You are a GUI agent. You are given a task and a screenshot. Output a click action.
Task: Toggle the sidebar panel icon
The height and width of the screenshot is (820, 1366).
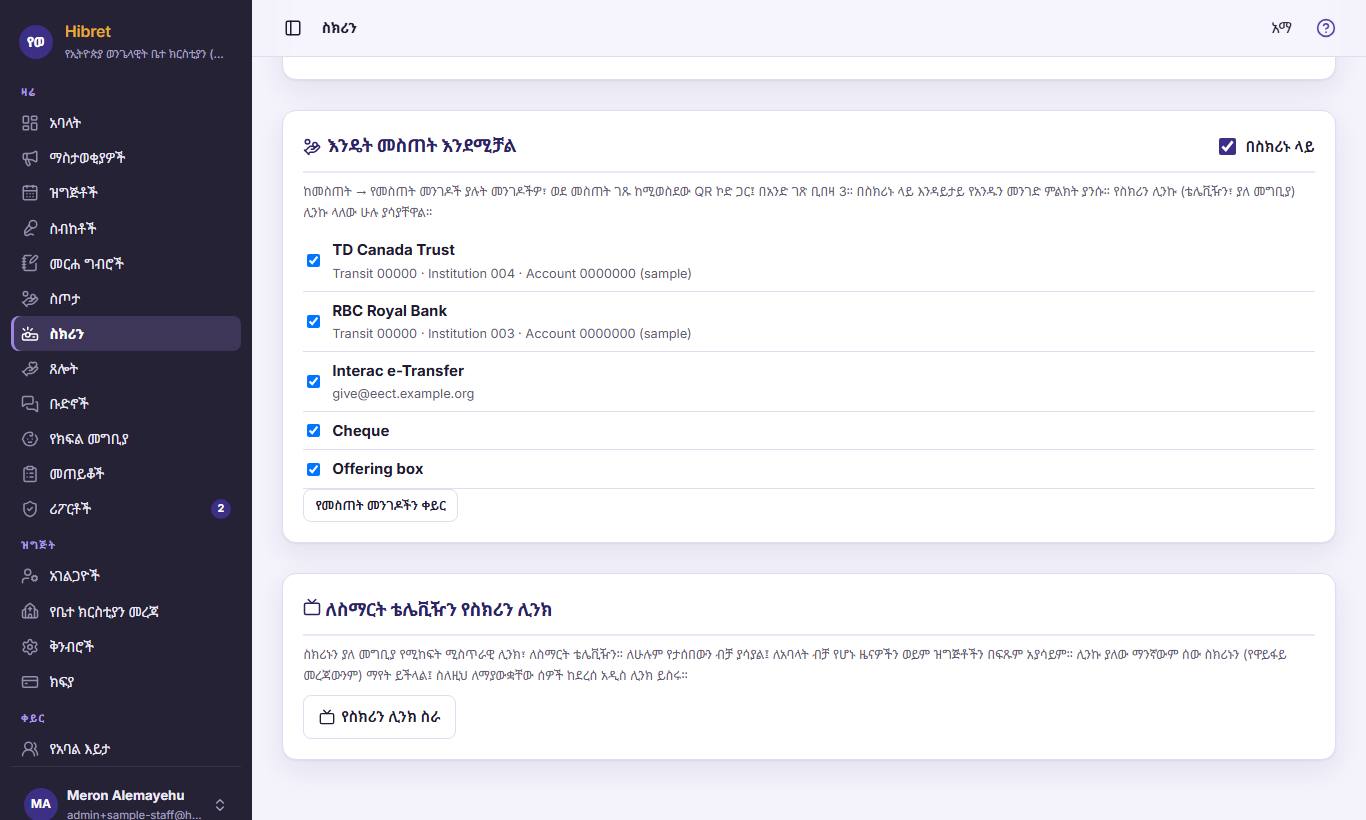pyautogui.click(x=293, y=28)
